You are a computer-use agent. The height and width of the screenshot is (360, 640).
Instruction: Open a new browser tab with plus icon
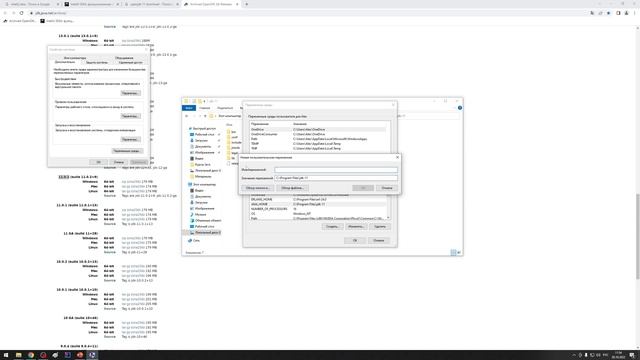pyautogui.click(x=247, y=4)
